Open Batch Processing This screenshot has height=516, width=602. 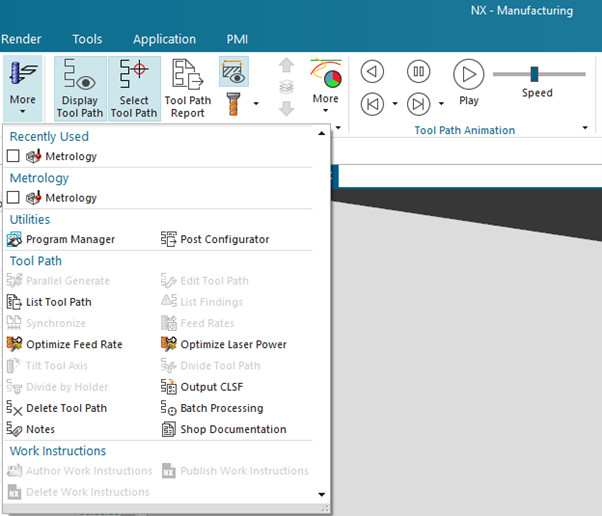(212, 408)
